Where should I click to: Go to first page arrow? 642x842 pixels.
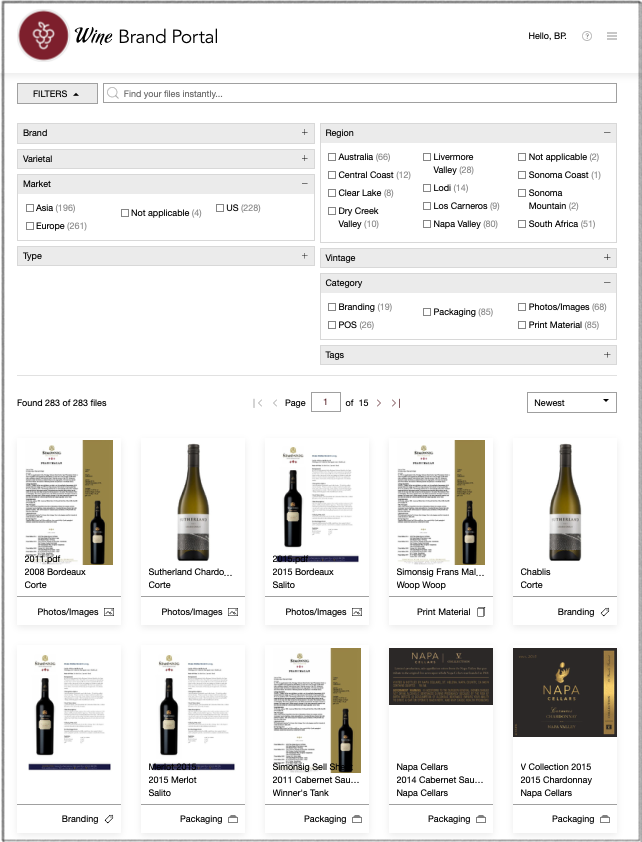point(258,403)
